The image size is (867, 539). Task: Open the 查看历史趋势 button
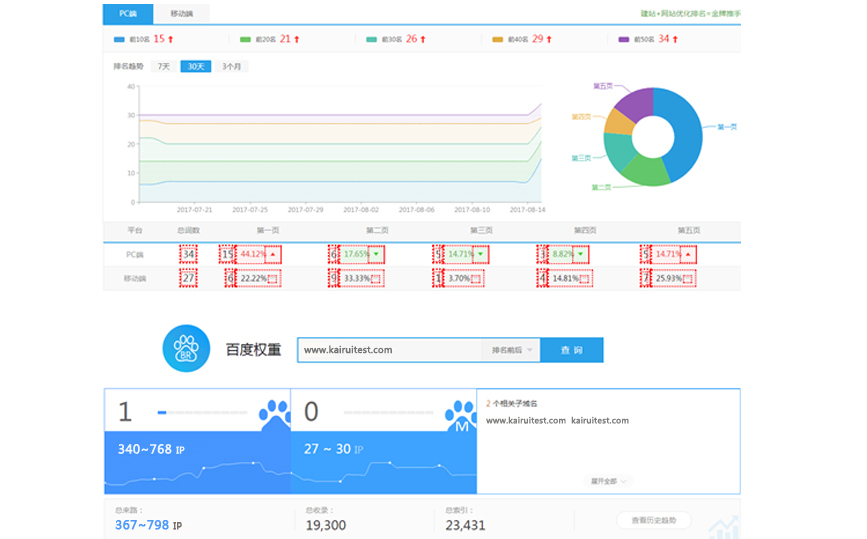click(654, 520)
